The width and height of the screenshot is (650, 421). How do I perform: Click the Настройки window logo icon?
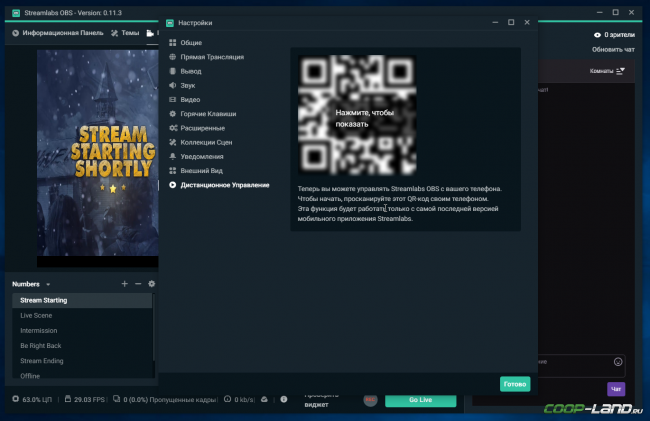170,23
